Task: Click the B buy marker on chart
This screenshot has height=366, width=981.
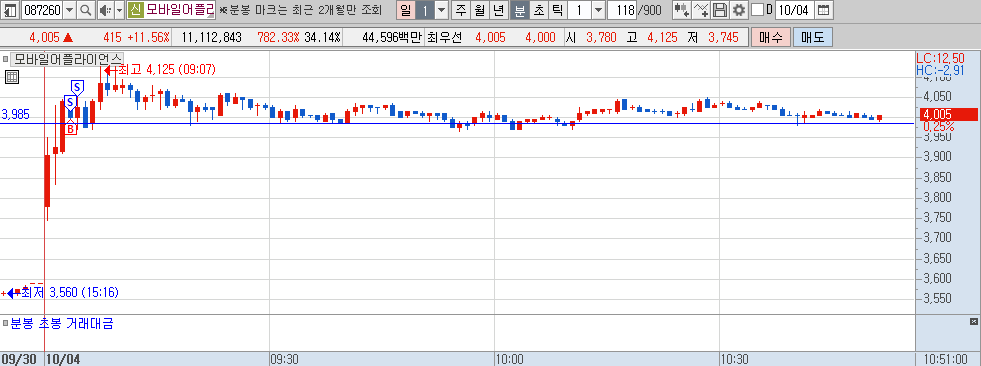Action: coord(71,129)
